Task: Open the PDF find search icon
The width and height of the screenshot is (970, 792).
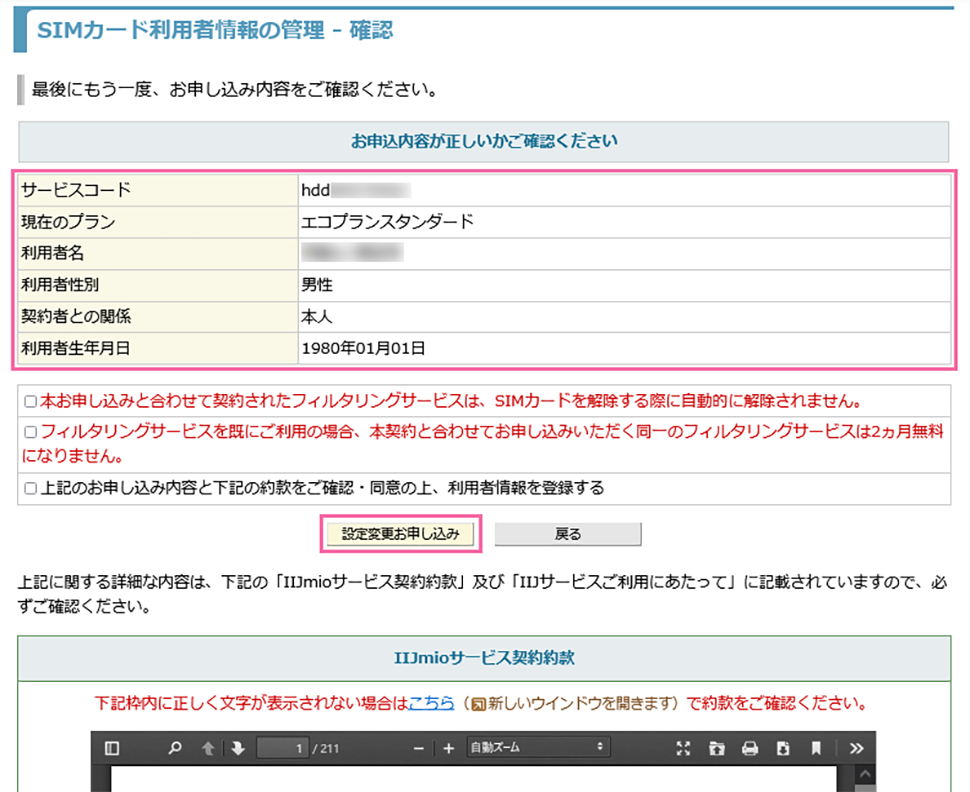Action: 176,748
